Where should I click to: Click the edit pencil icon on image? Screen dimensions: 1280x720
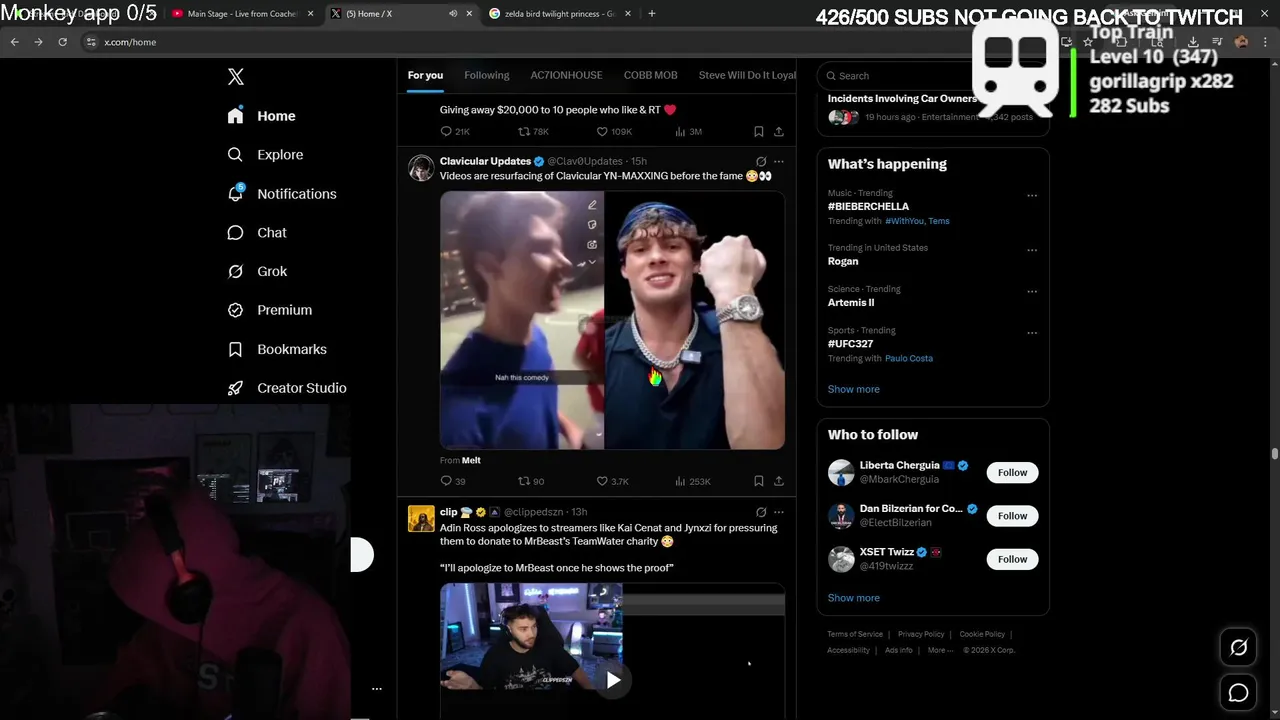592,205
